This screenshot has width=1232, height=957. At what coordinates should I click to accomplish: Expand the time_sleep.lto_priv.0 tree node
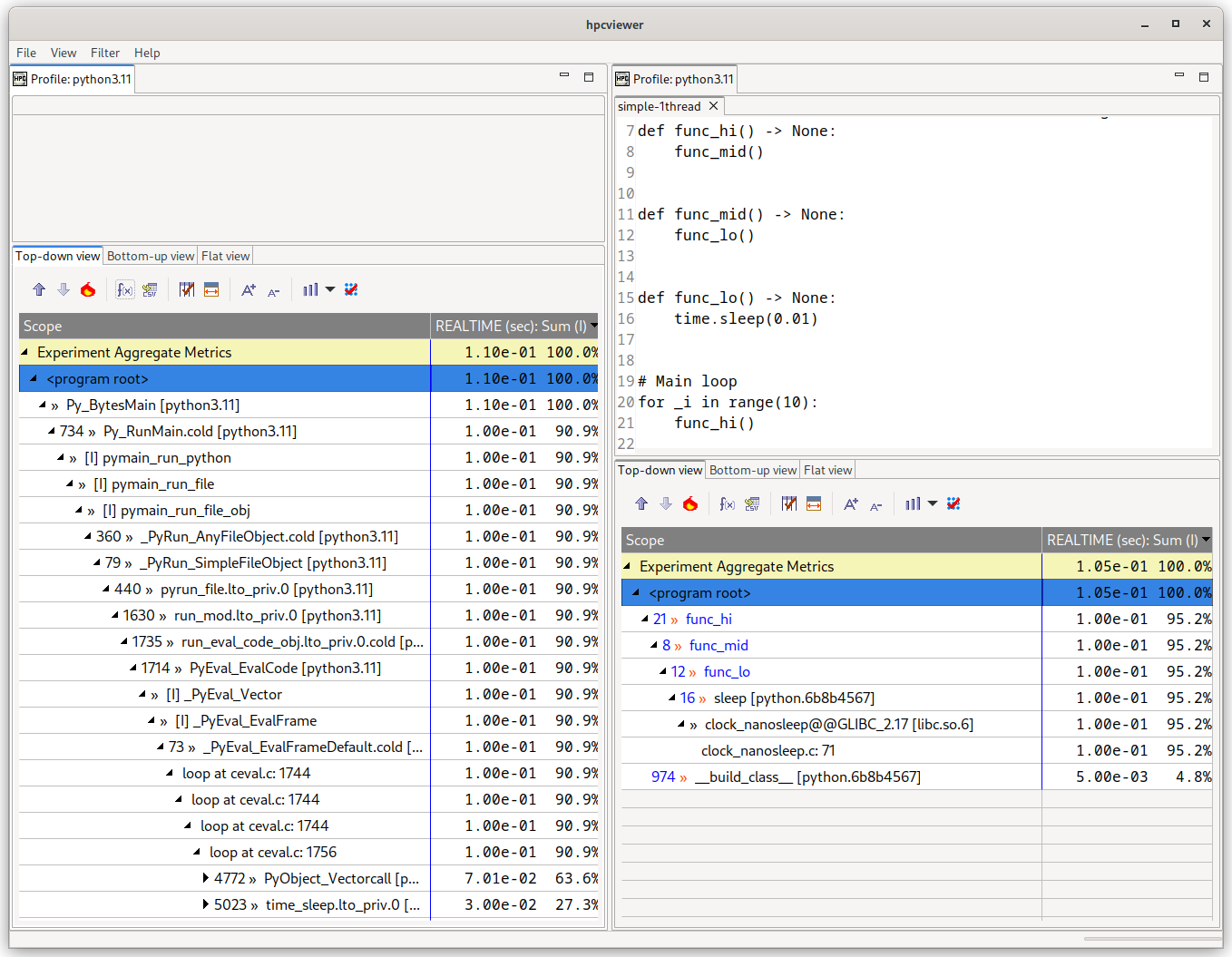(206, 904)
